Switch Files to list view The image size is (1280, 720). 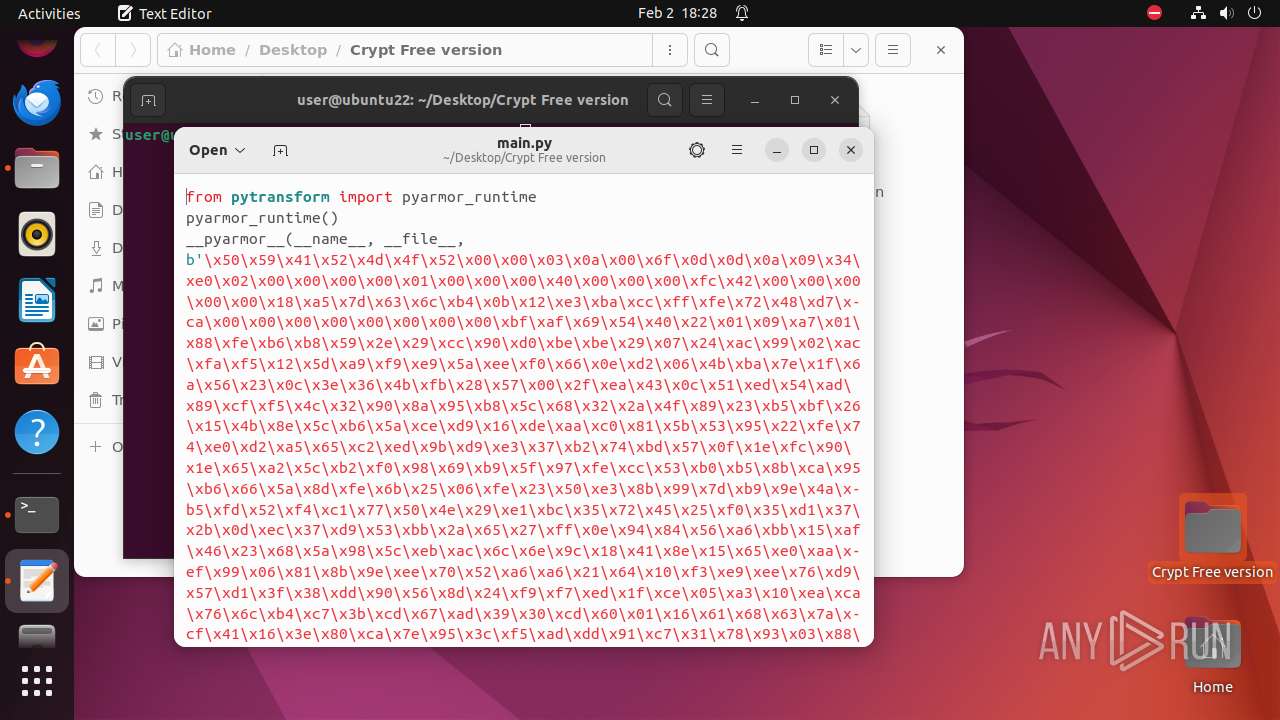coord(826,50)
